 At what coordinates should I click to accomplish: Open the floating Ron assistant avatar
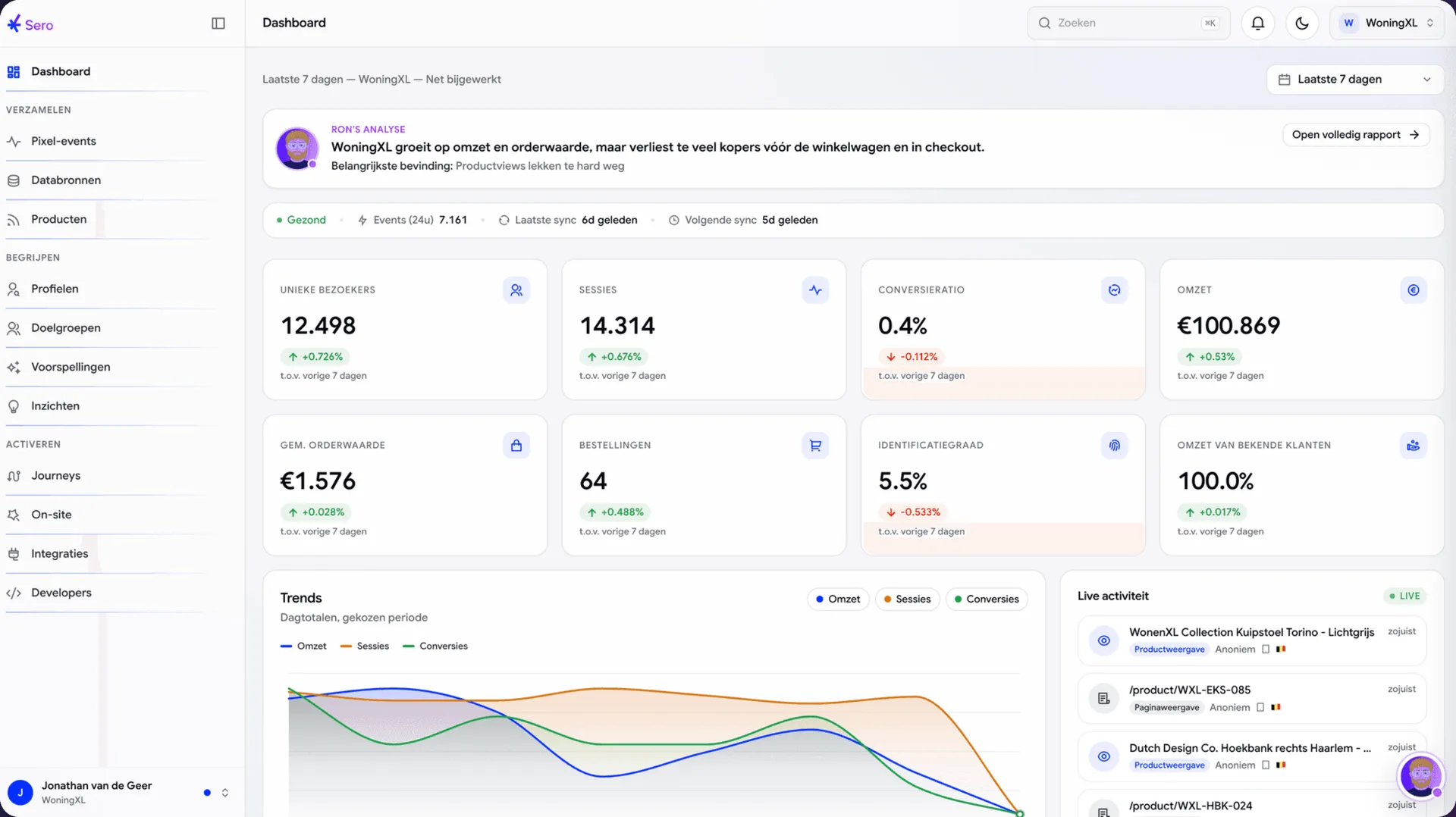tap(1420, 775)
